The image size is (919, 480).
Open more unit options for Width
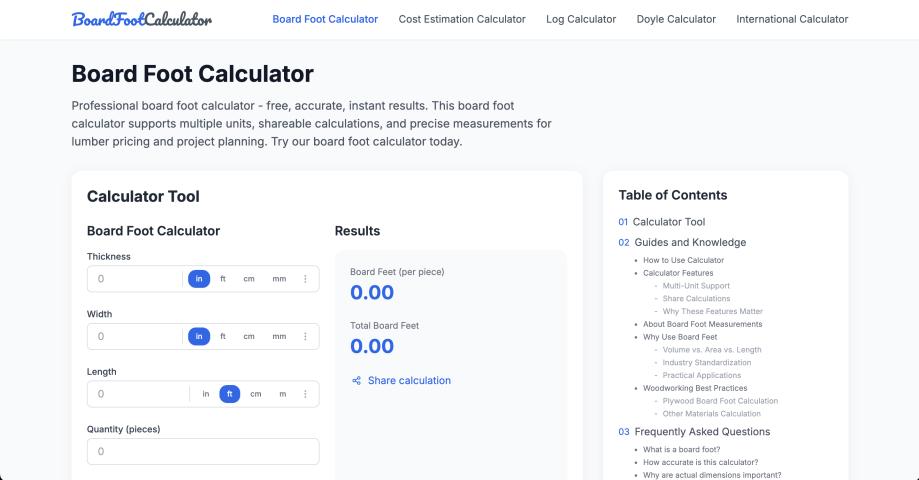tap(305, 337)
